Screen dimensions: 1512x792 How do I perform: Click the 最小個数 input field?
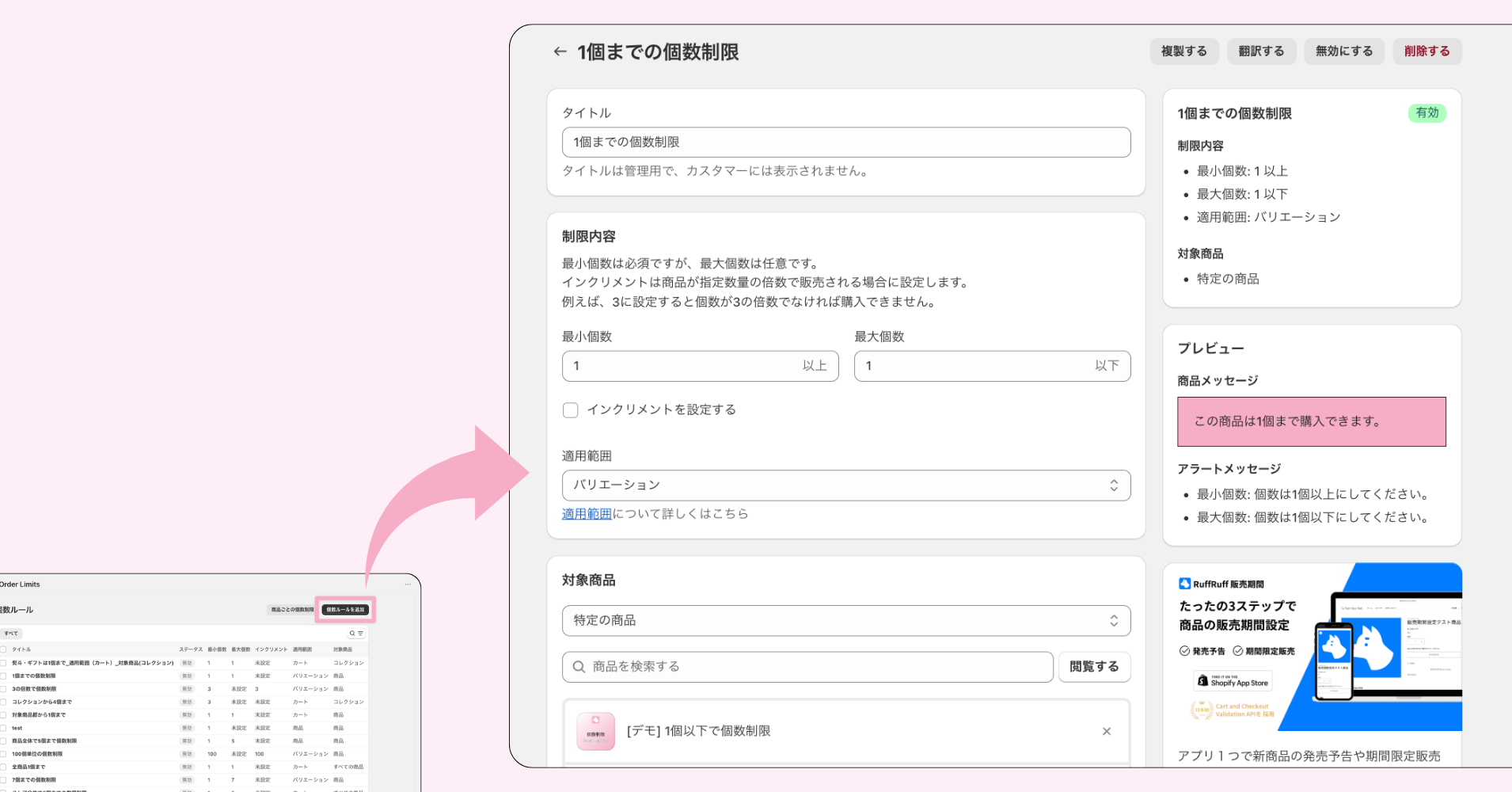coord(700,366)
